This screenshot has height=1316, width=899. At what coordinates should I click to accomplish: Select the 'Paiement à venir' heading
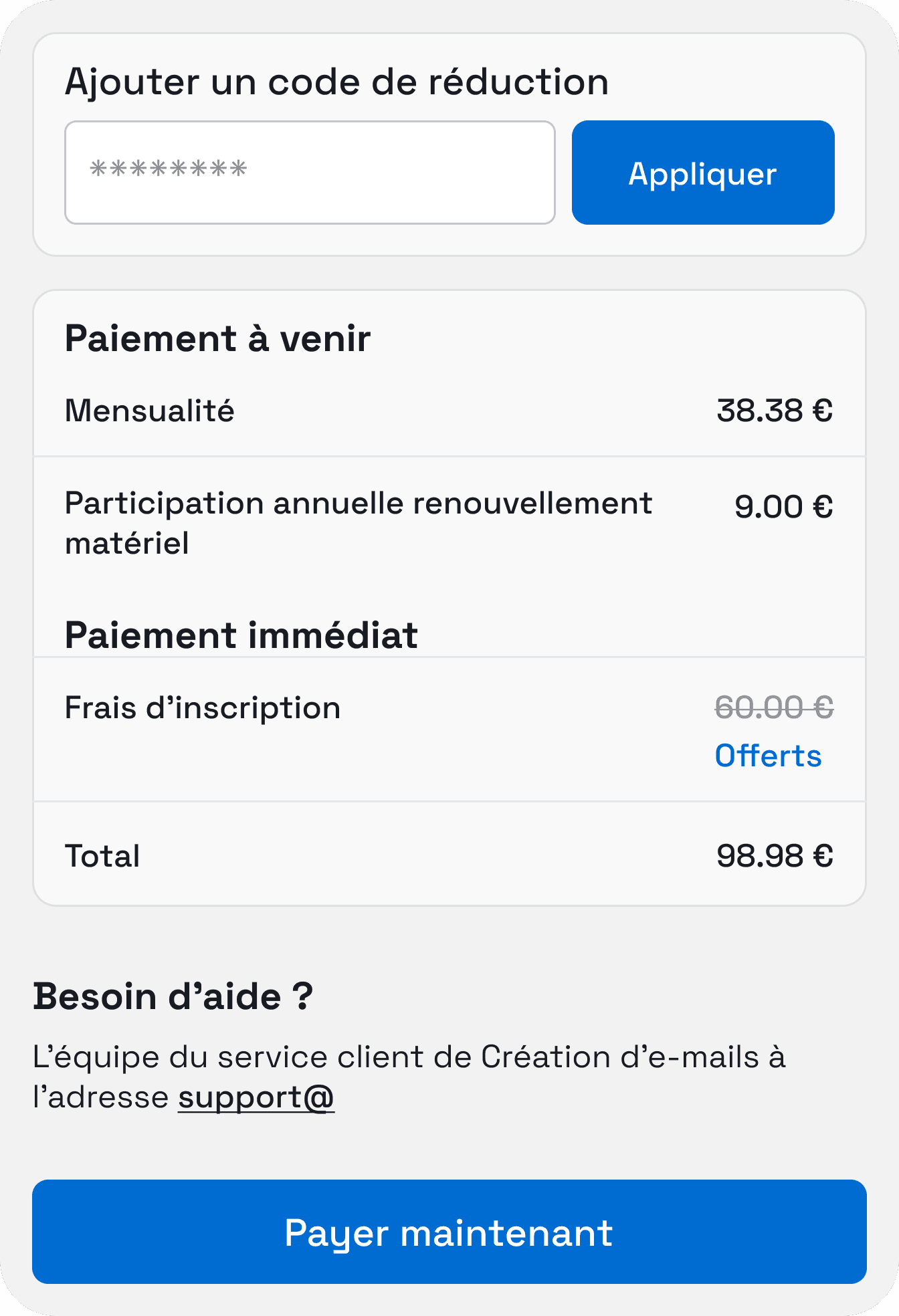click(217, 338)
